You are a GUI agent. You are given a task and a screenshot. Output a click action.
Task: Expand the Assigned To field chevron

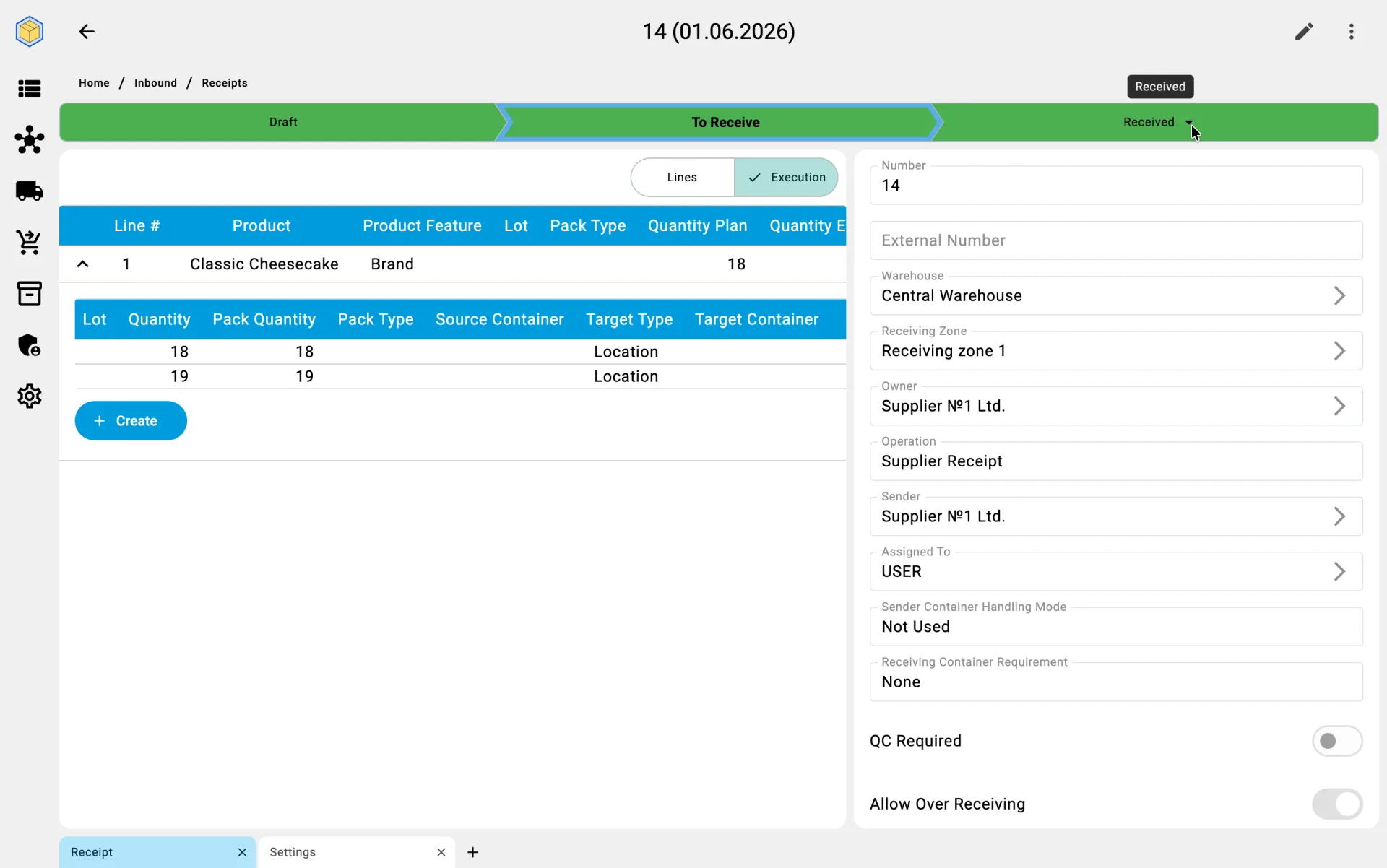(1339, 572)
